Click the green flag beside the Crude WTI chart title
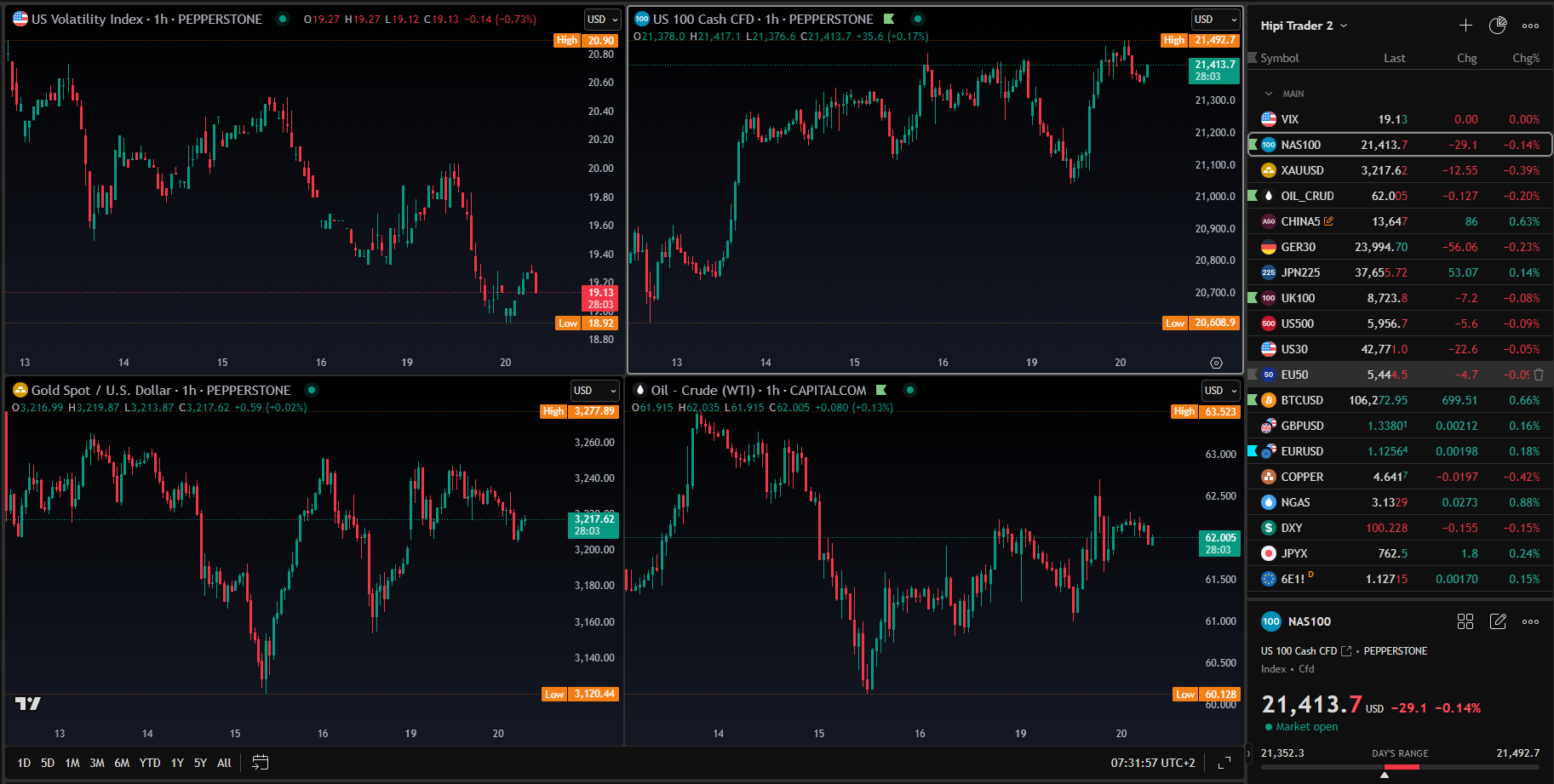 (881, 390)
